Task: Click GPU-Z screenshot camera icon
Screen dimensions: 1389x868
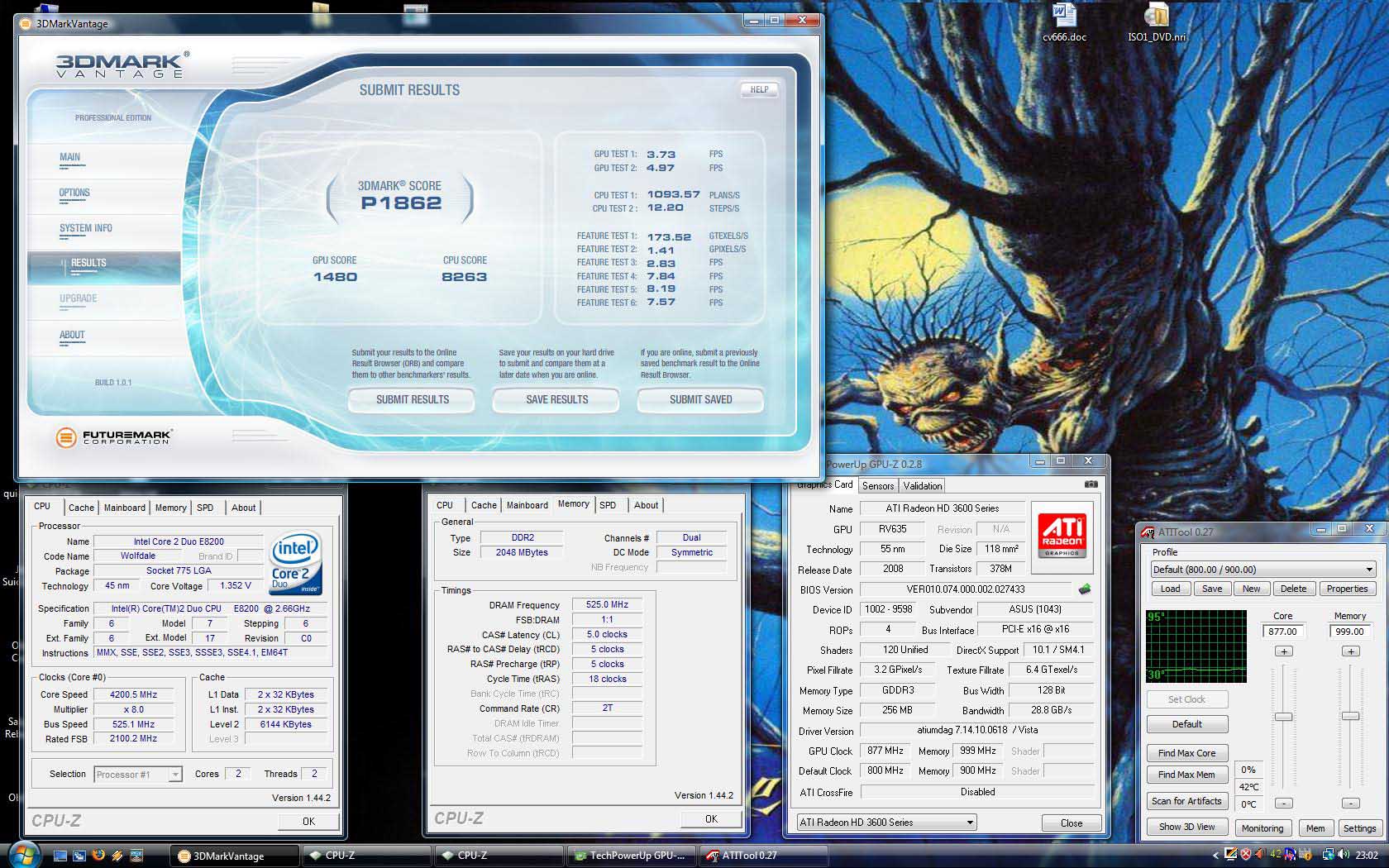Action: coord(1091,484)
